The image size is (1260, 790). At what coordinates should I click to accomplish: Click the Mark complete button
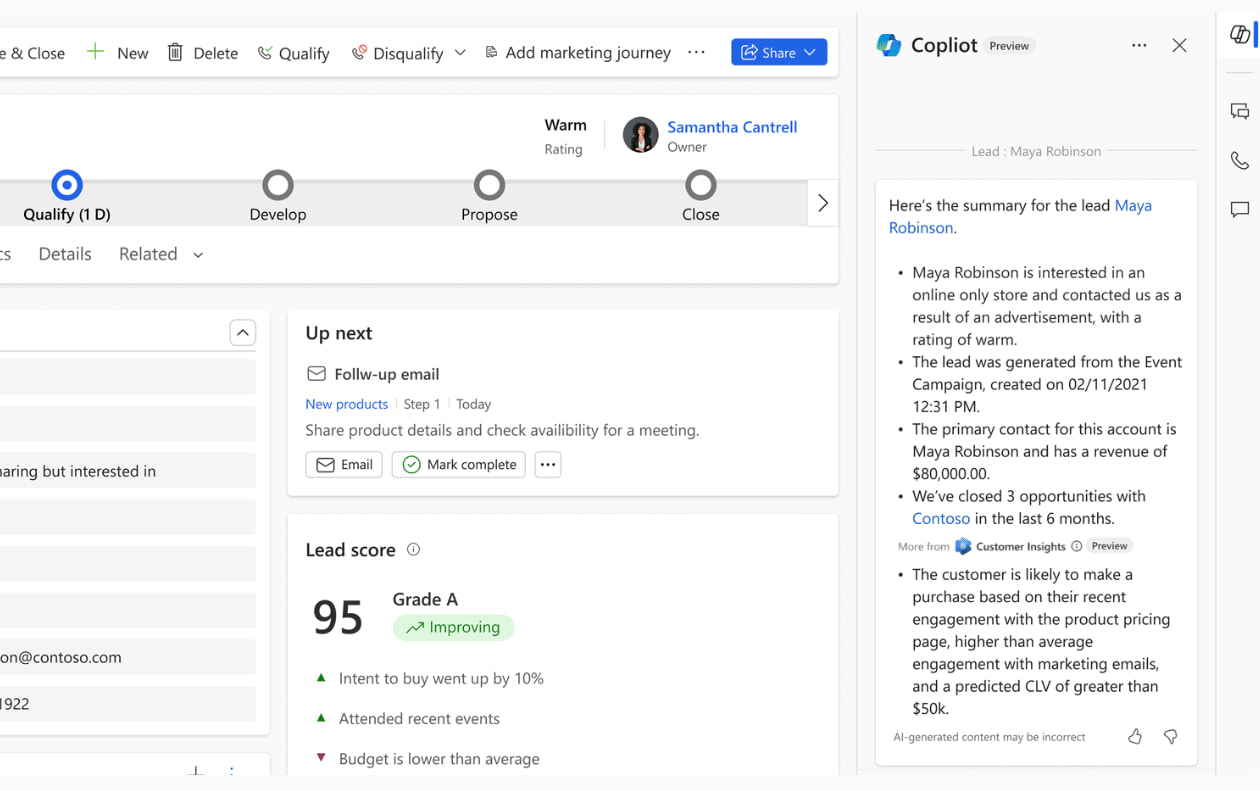click(x=459, y=465)
